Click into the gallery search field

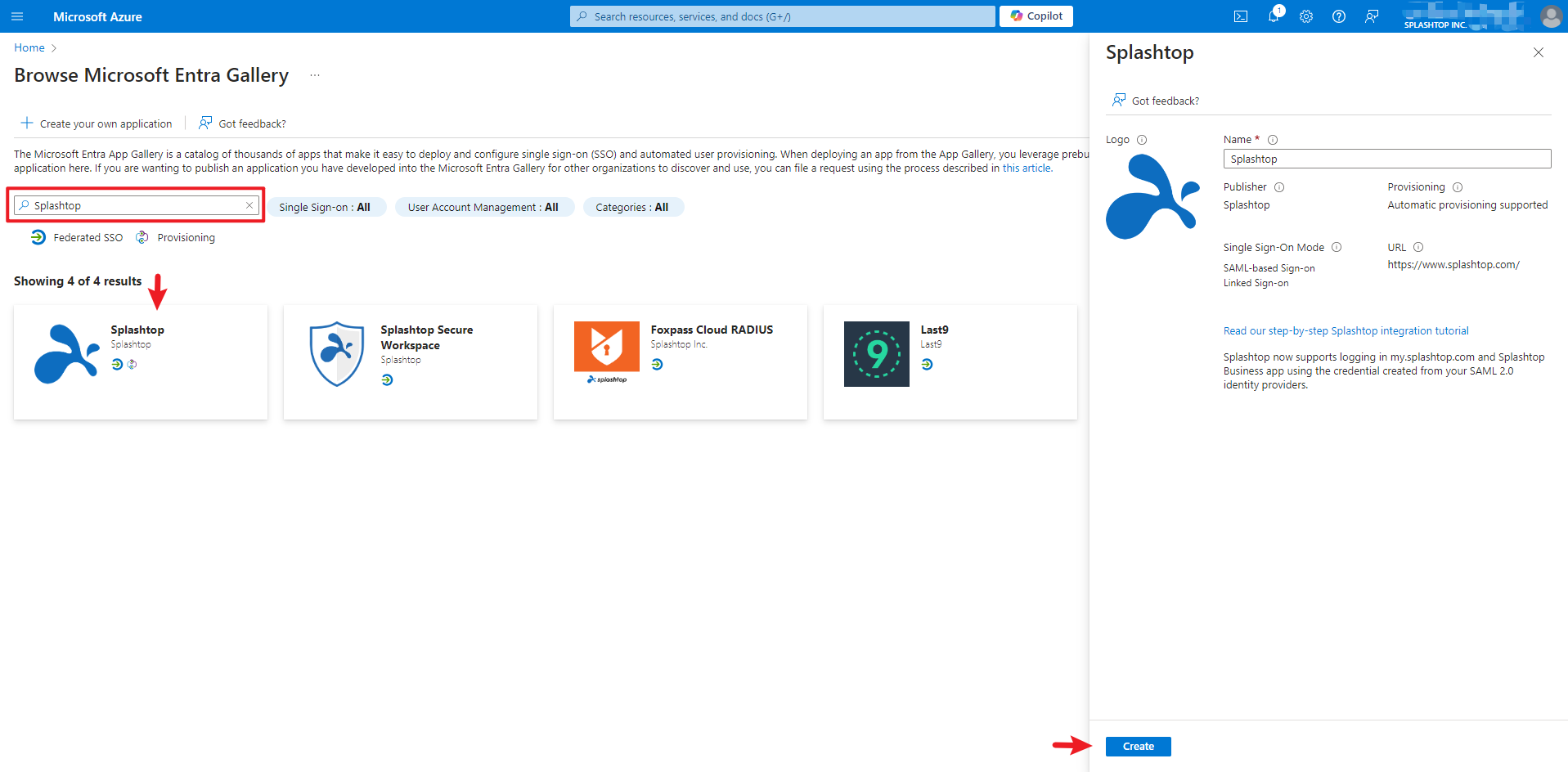[135, 205]
